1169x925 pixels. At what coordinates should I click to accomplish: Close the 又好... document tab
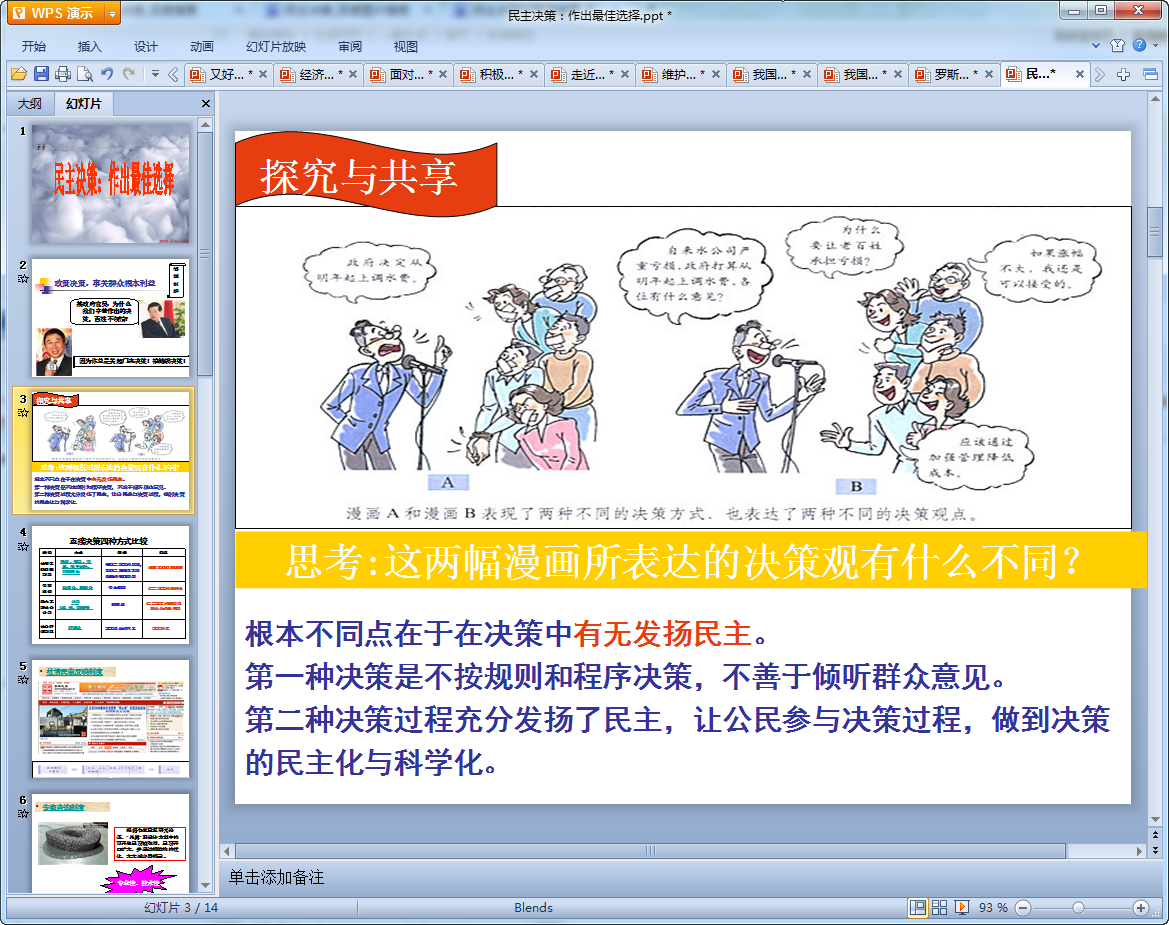pyautogui.click(x=262, y=74)
